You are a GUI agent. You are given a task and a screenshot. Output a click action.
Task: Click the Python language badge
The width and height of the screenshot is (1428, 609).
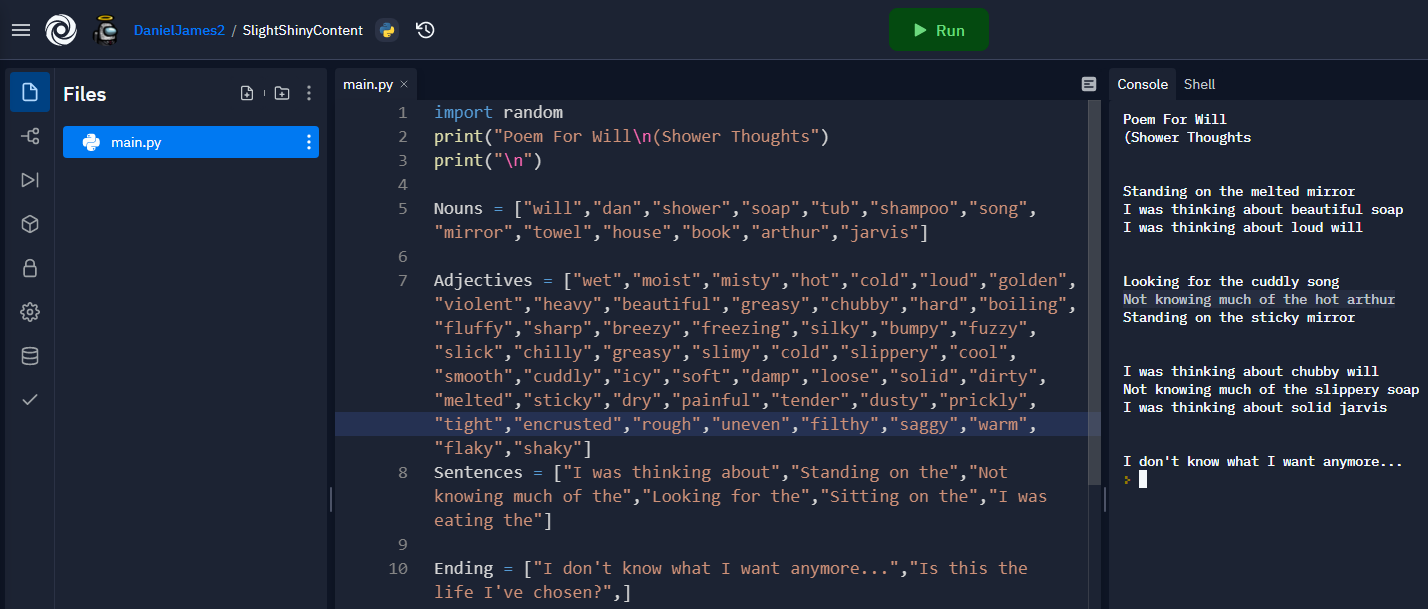(x=387, y=30)
